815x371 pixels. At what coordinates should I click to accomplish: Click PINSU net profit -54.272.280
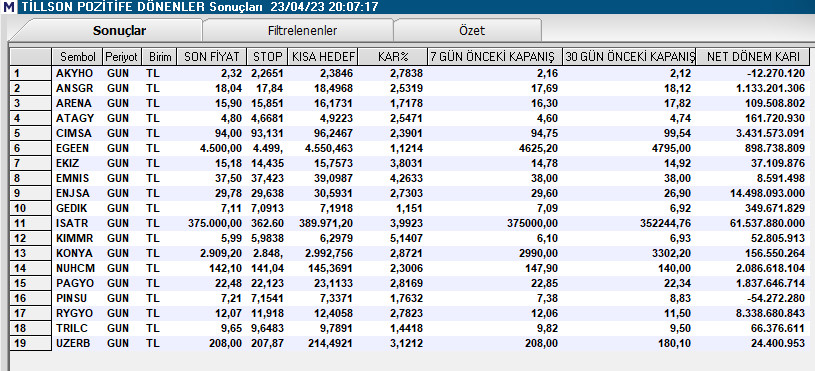[775, 298]
